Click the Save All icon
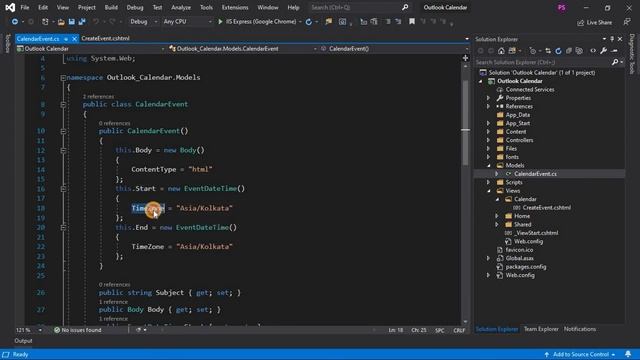Screen dimensions: 640x360 pyautogui.click(x=82, y=22)
